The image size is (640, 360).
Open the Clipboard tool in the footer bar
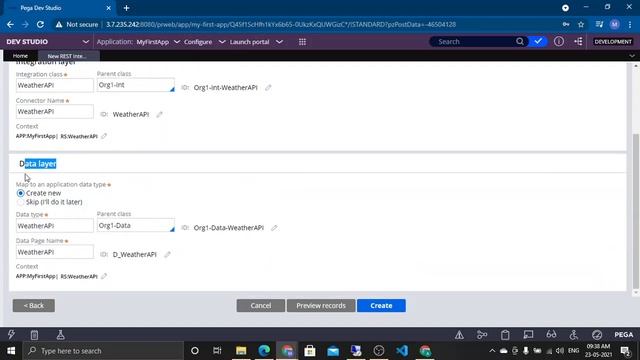[34, 335]
